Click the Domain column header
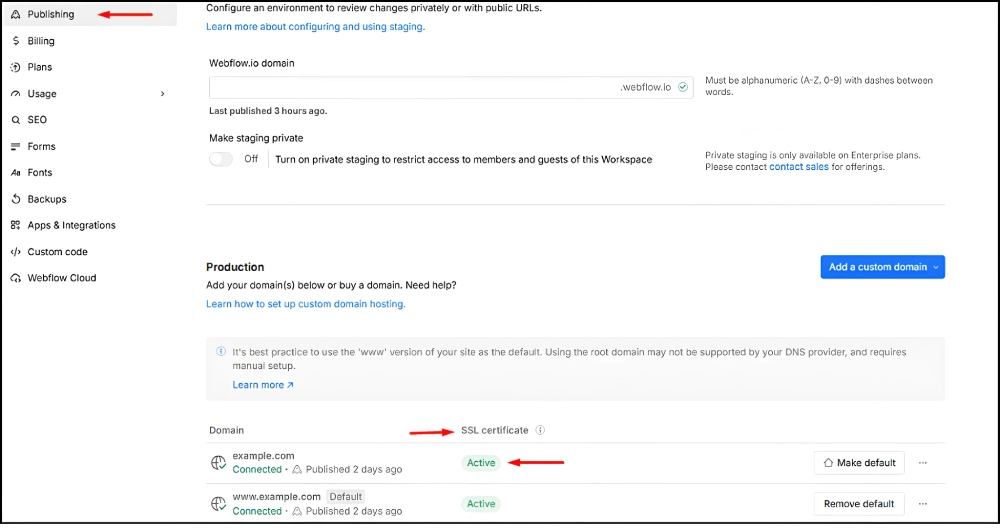 tap(226, 430)
